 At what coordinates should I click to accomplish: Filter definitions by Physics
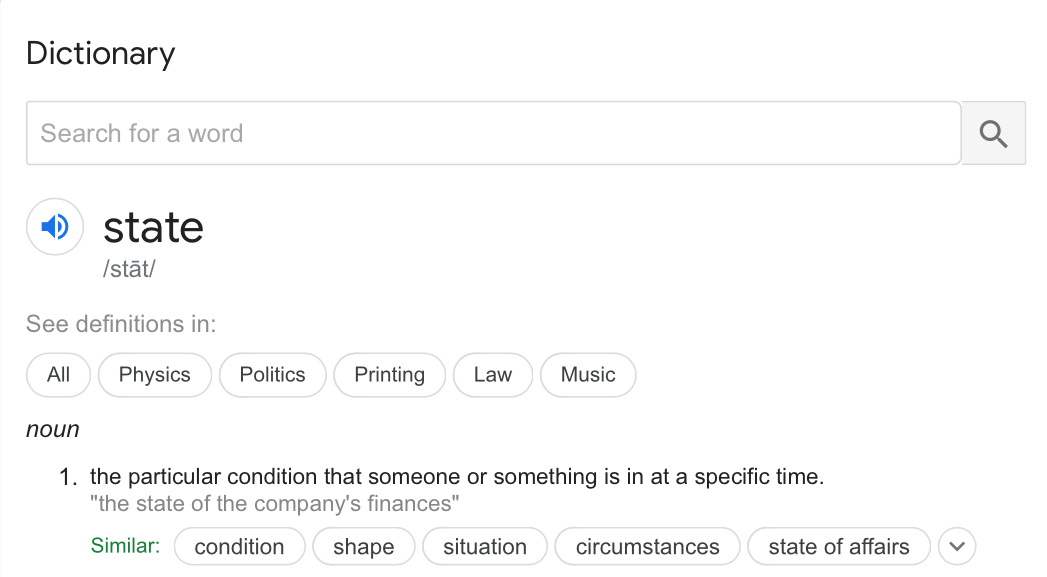click(154, 375)
